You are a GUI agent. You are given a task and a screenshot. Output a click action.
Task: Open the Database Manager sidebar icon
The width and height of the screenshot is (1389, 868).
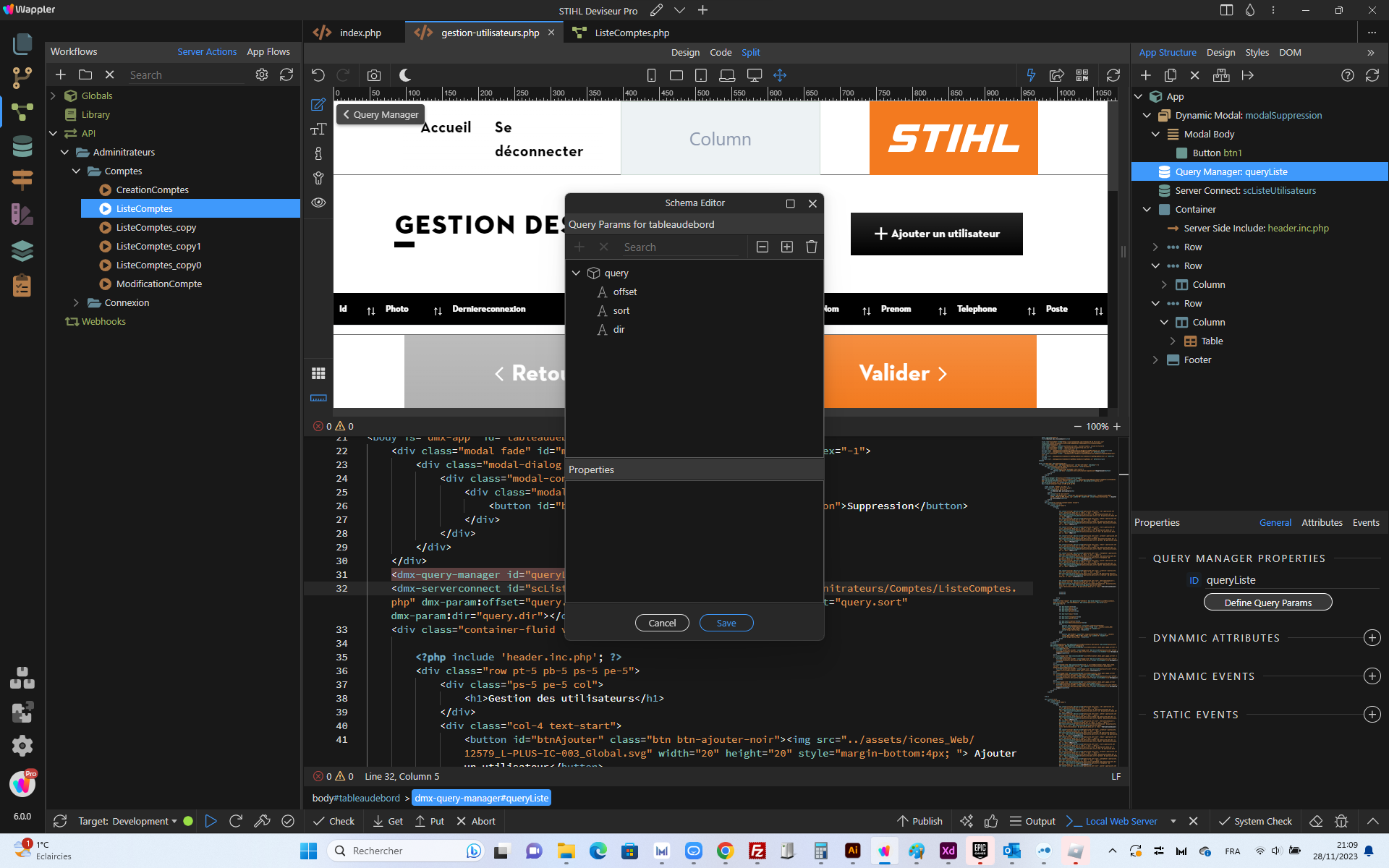click(22, 147)
